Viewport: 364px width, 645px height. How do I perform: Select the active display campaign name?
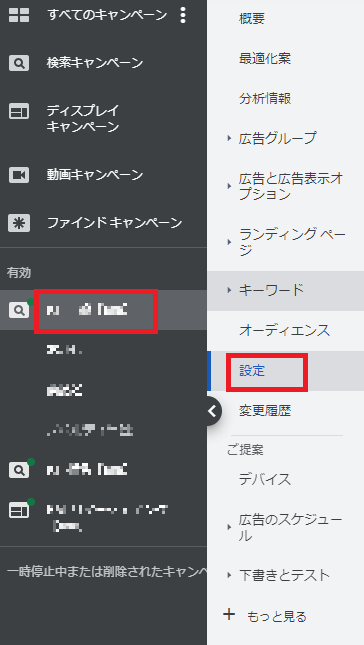pyautogui.click(x=107, y=517)
